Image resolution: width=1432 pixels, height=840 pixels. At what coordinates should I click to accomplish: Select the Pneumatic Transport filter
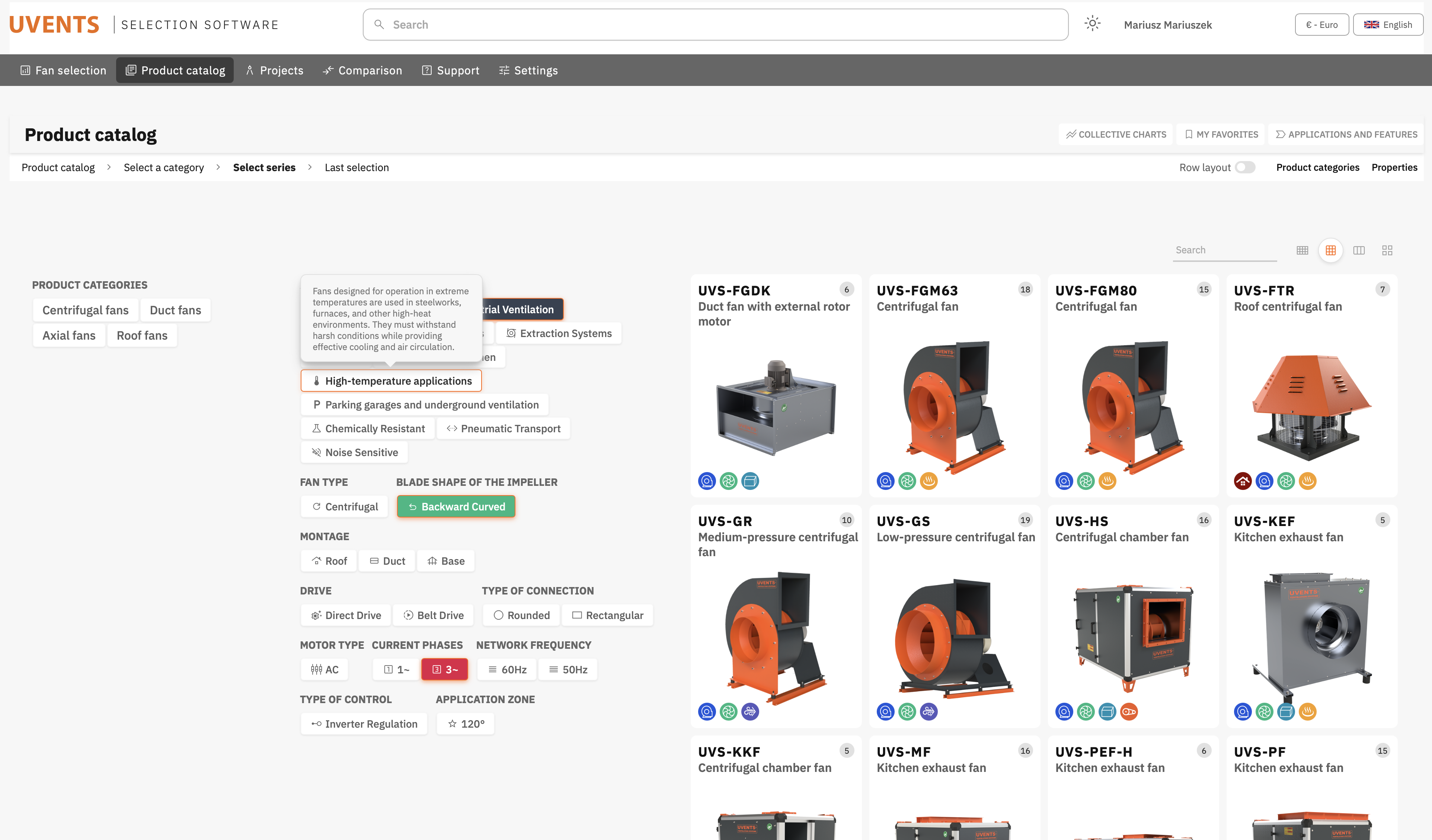tap(504, 429)
